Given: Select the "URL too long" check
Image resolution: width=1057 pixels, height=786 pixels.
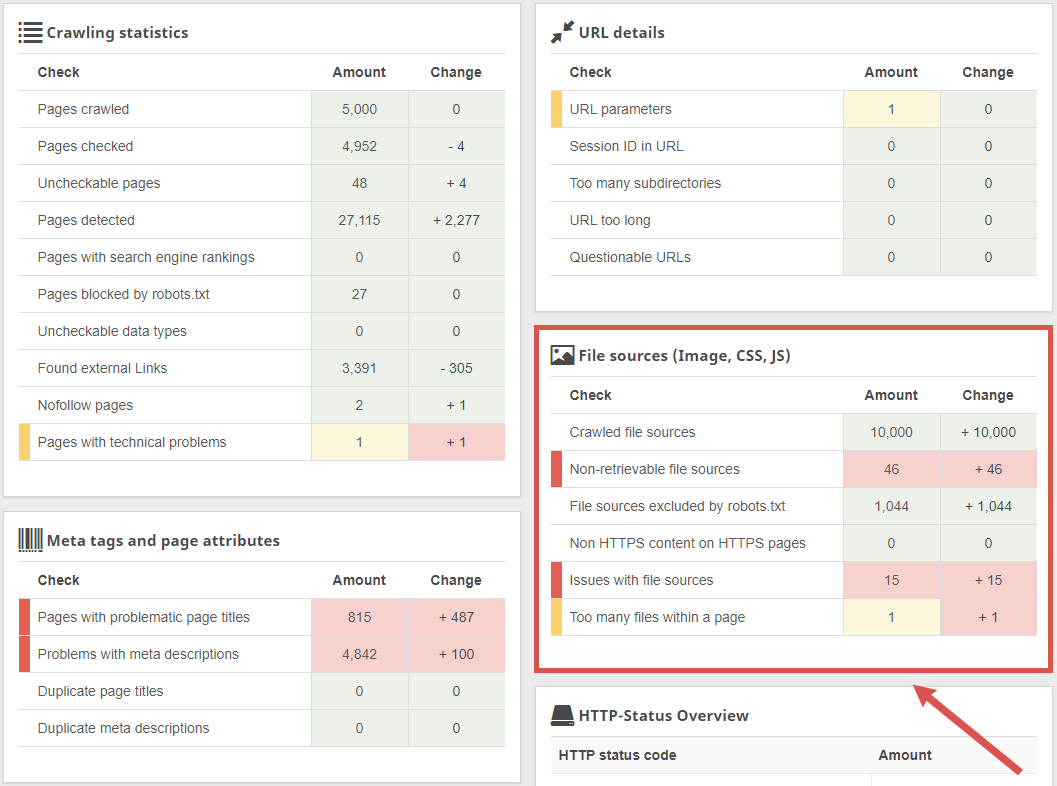Looking at the screenshot, I should (x=610, y=220).
